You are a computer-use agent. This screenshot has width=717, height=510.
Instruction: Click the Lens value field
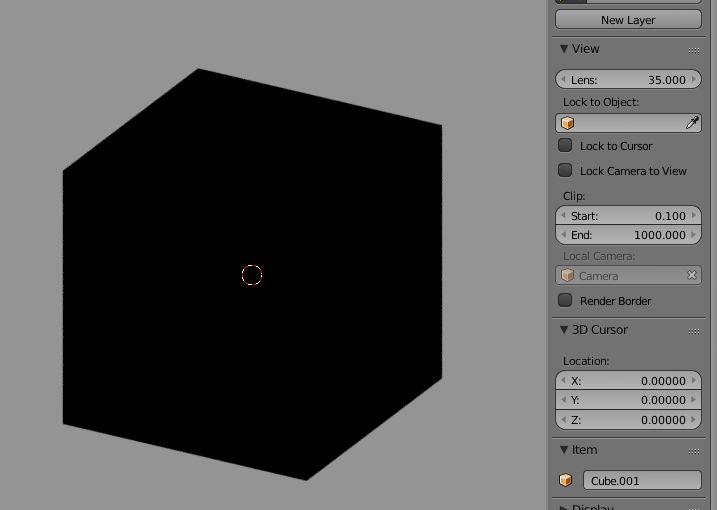tap(628, 80)
